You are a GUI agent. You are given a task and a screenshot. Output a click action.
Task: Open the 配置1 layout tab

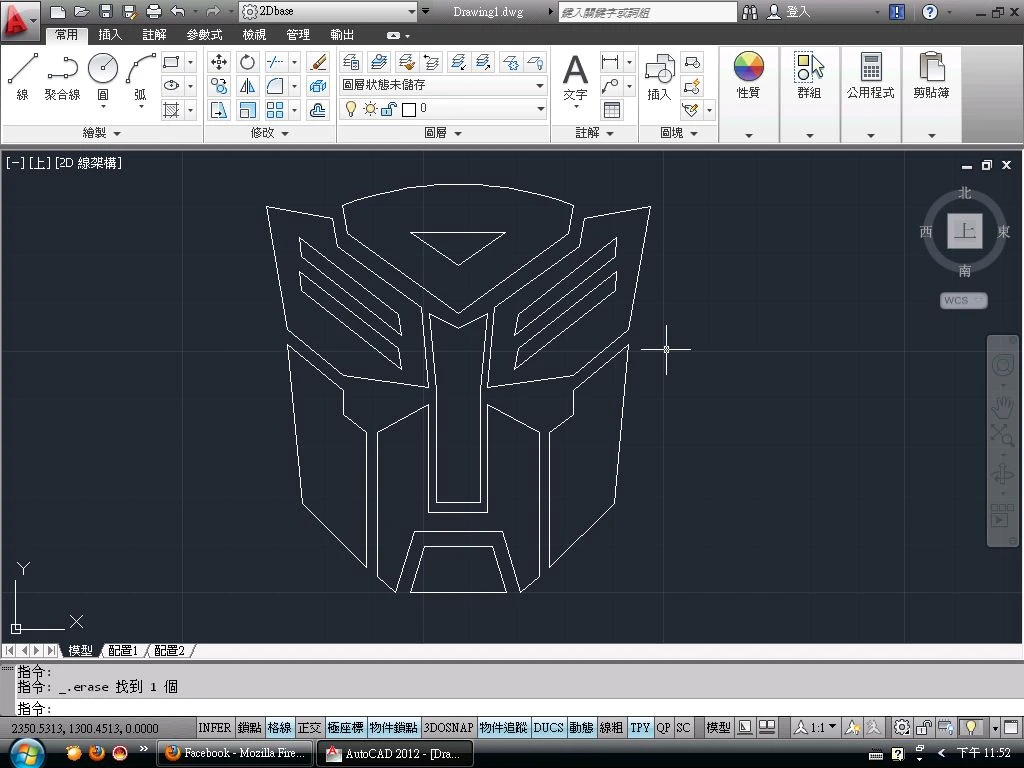[x=123, y=651]
